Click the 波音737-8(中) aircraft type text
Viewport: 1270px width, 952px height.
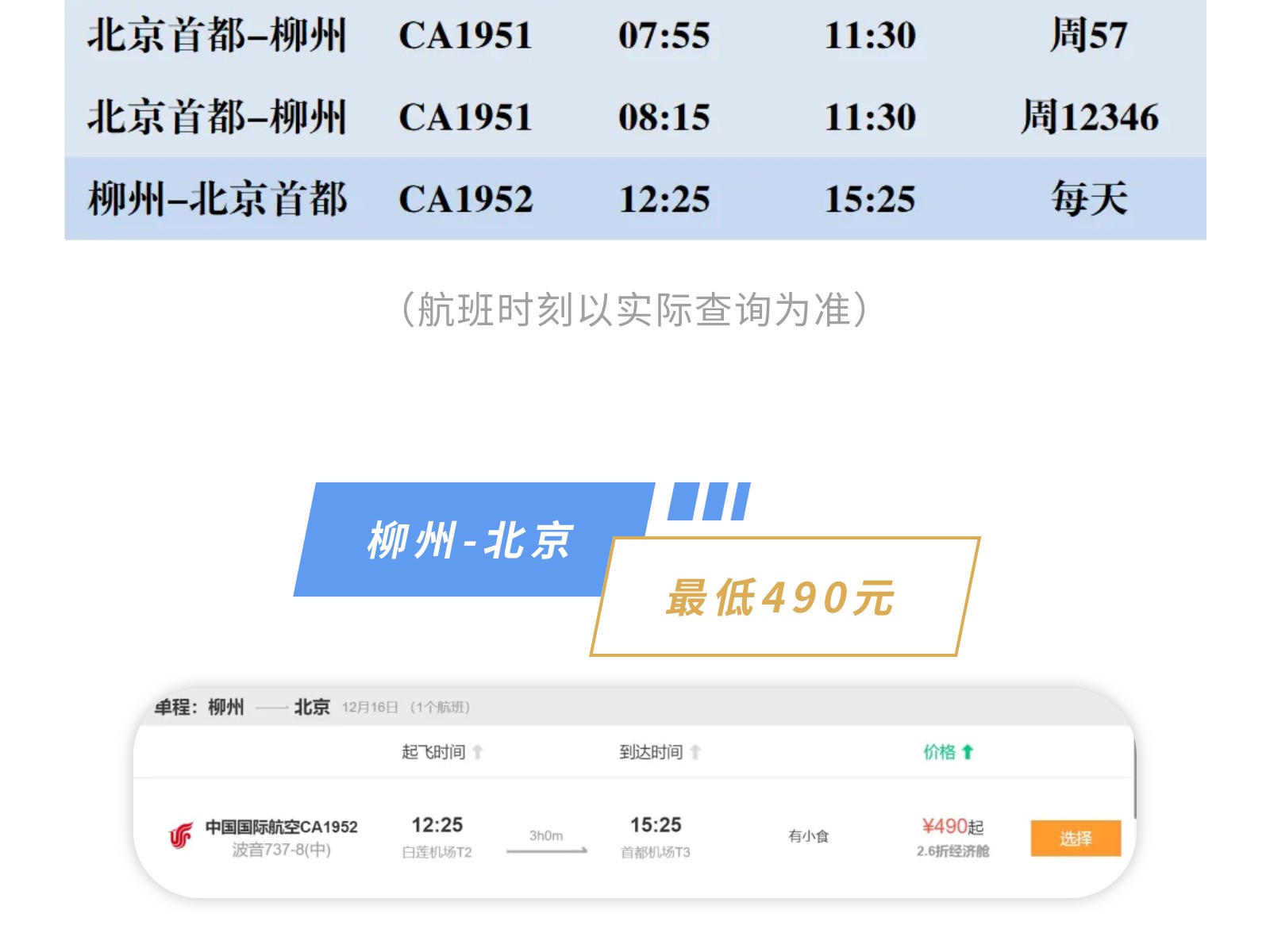[x=281, y=850]
